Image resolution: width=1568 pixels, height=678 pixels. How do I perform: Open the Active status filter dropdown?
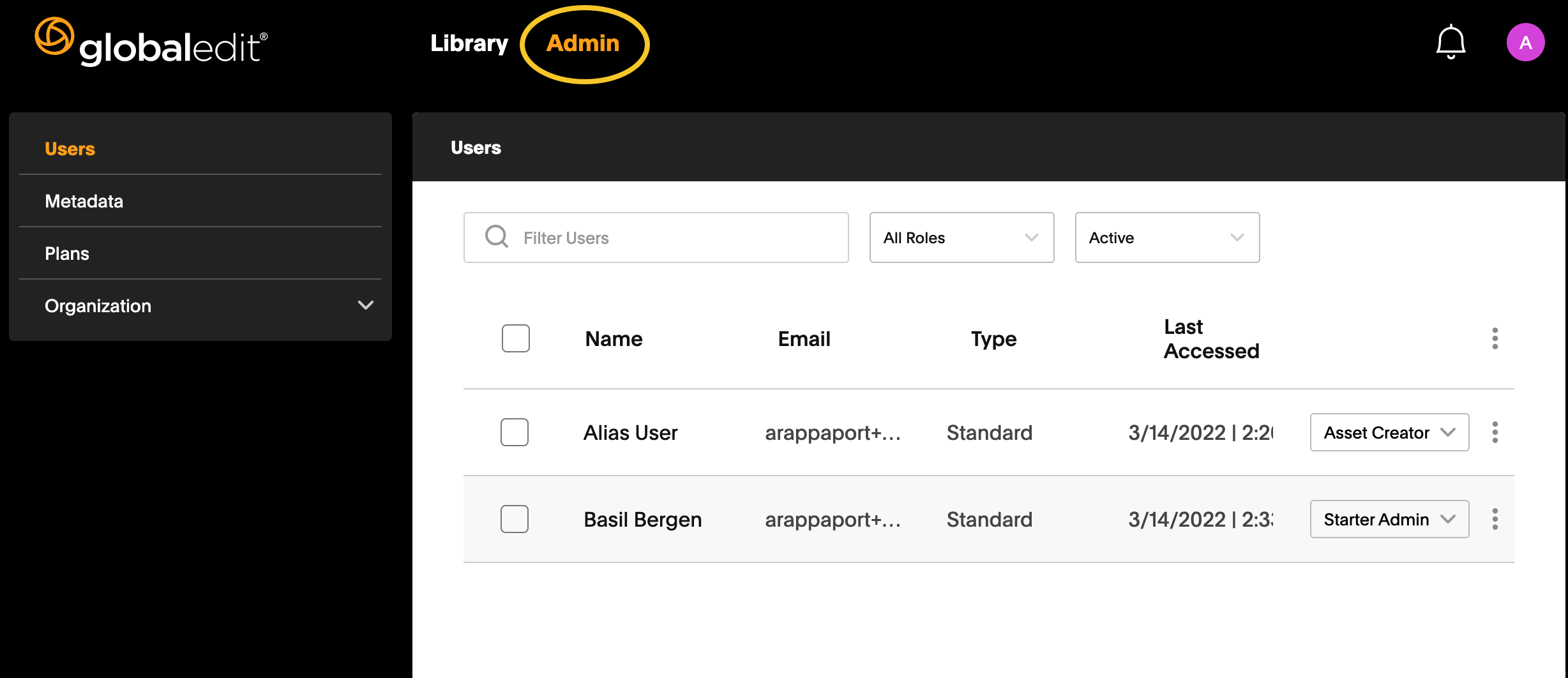click(x=1167, y=237)
